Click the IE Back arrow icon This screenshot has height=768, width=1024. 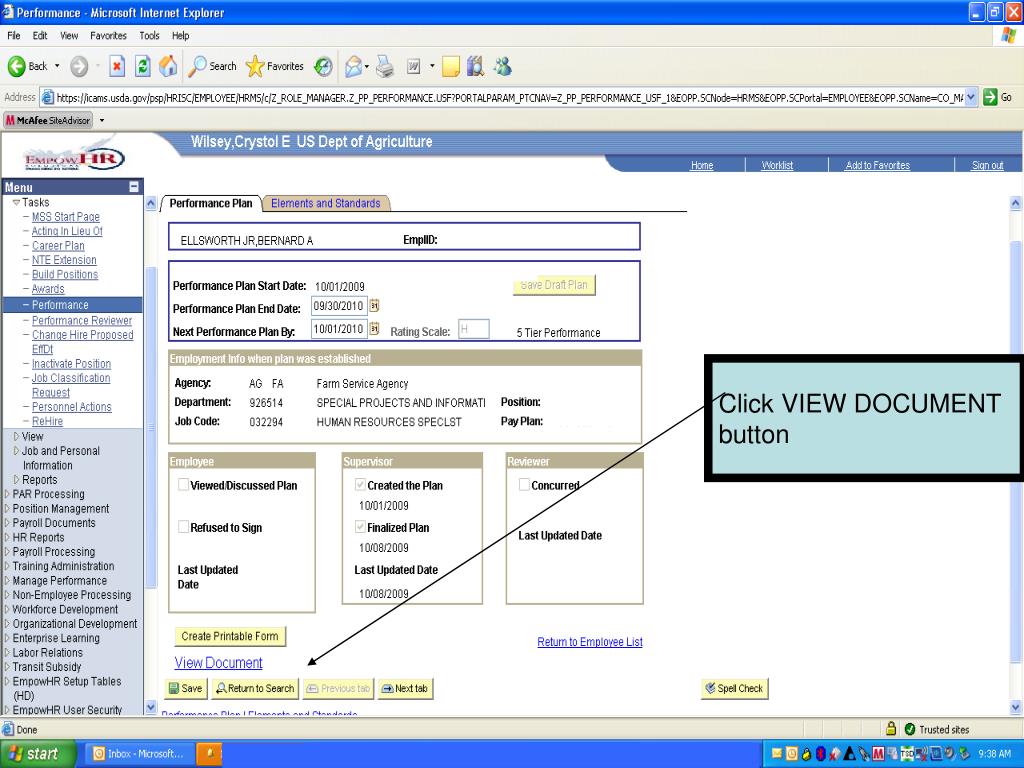[16, 66]
